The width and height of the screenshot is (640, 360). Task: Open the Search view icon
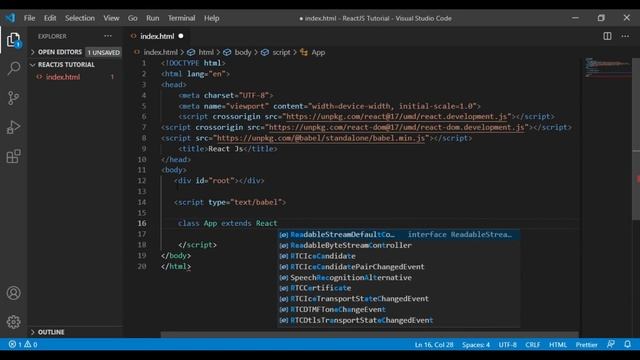pyautogui.click(x=13, y=68)
